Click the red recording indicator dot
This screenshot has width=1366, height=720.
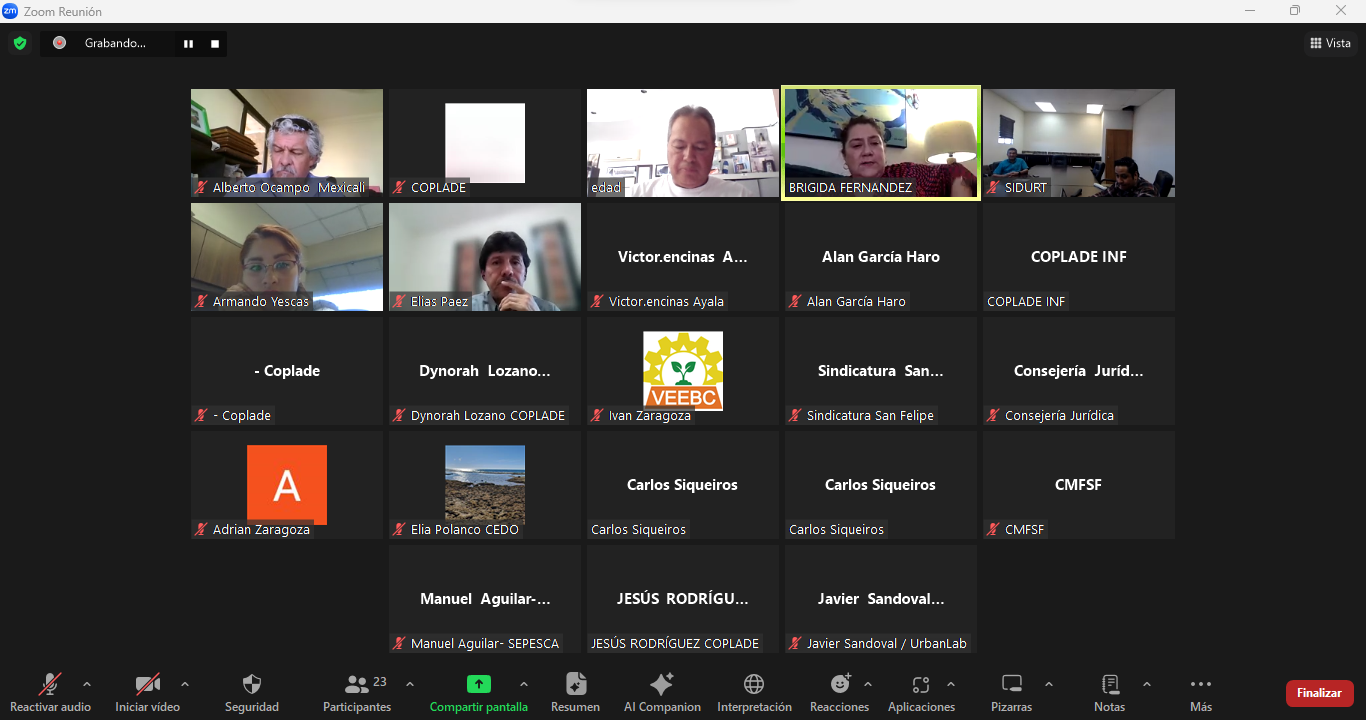[60, 43]
